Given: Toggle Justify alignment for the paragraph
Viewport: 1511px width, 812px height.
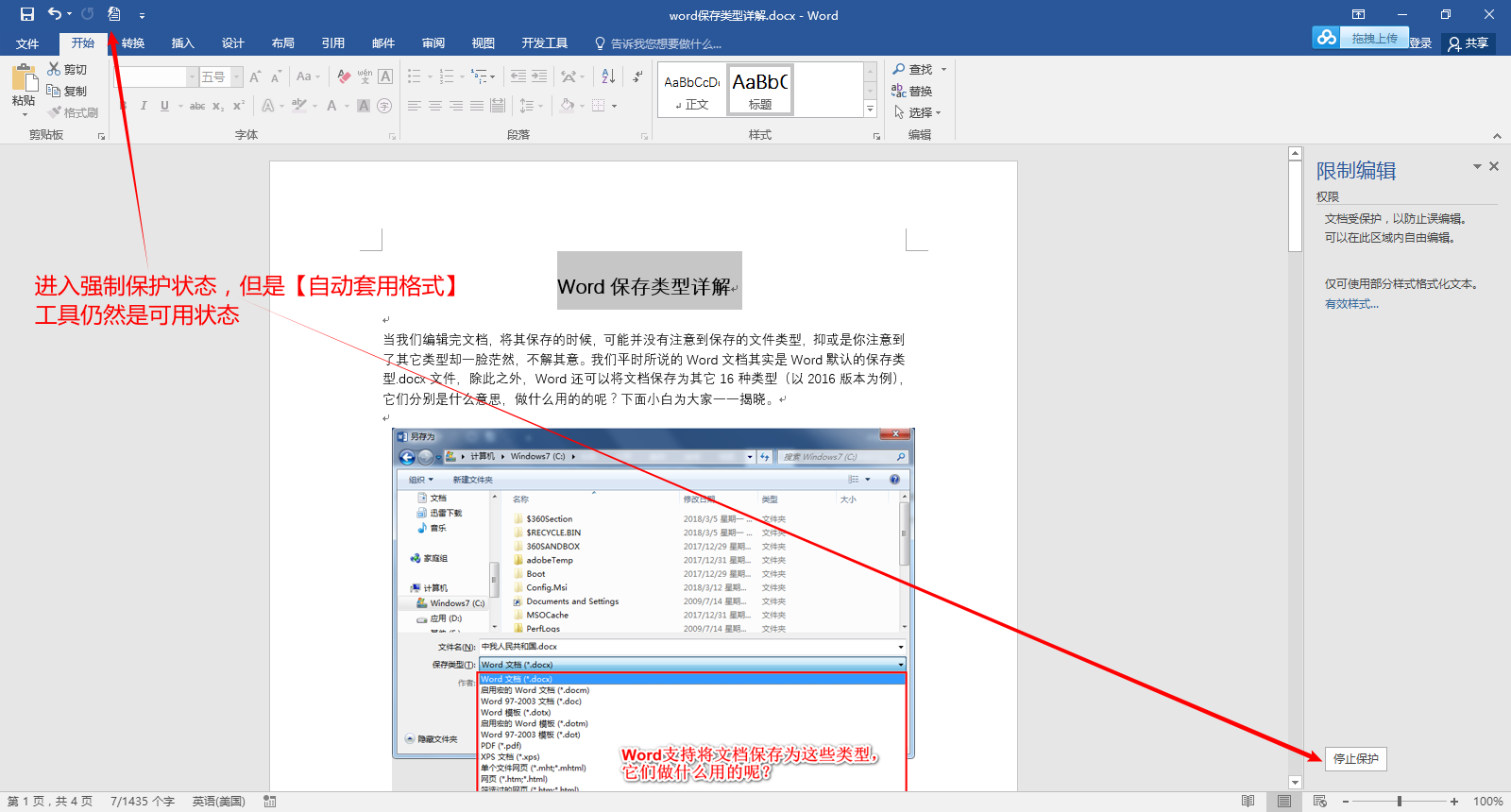Looking at the screenshot, I should tap(477, 106).
